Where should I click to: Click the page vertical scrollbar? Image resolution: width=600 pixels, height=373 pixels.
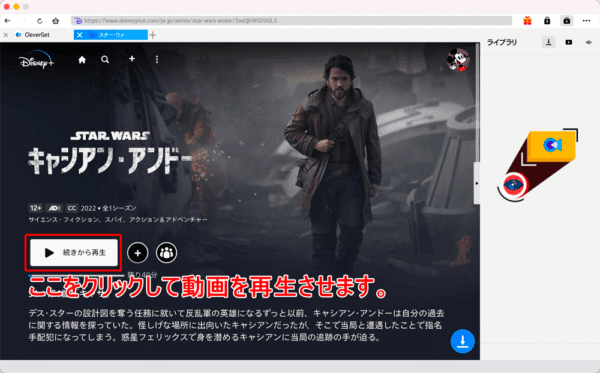477,103
